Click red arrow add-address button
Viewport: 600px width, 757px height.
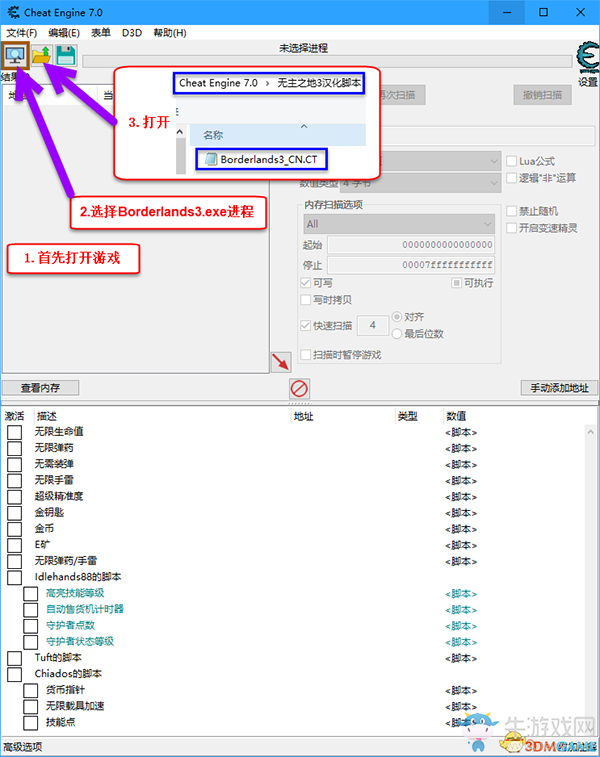point(281,362)
